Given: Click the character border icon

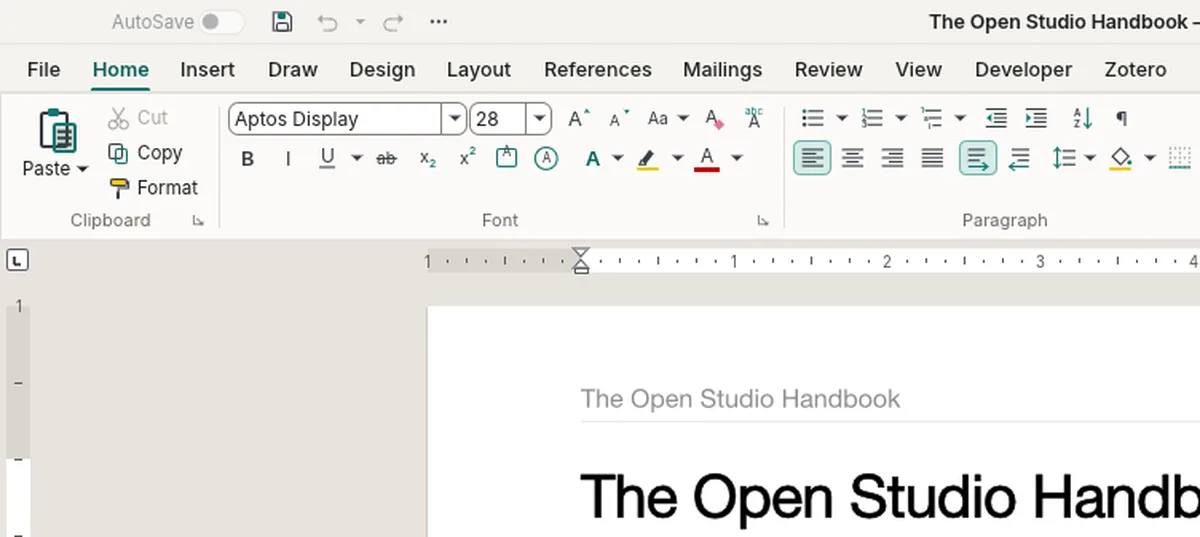Looking at the screenshot, I should click(507, 158).
